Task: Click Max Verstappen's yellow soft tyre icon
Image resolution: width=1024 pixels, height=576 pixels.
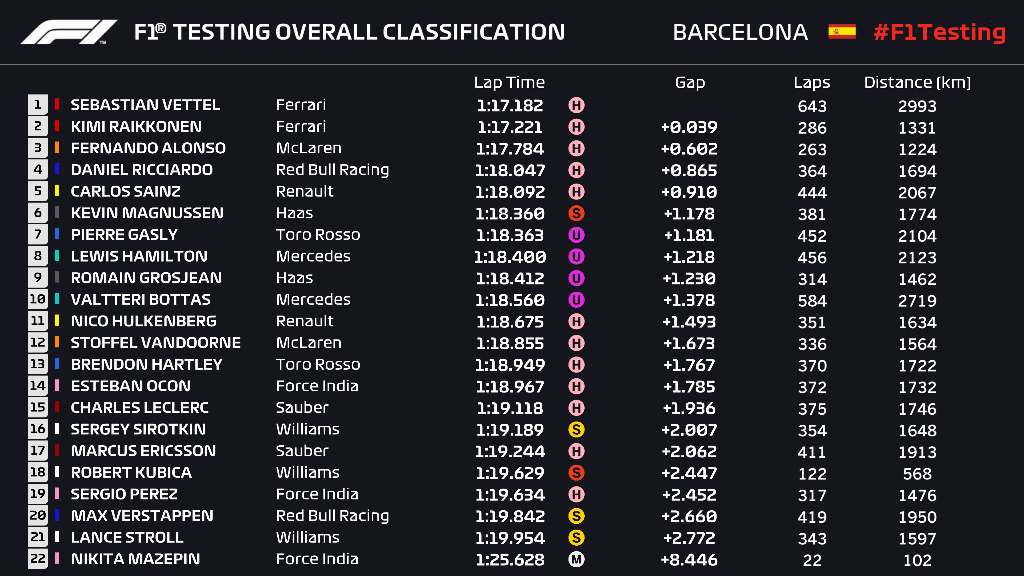Action: [576, 517]
